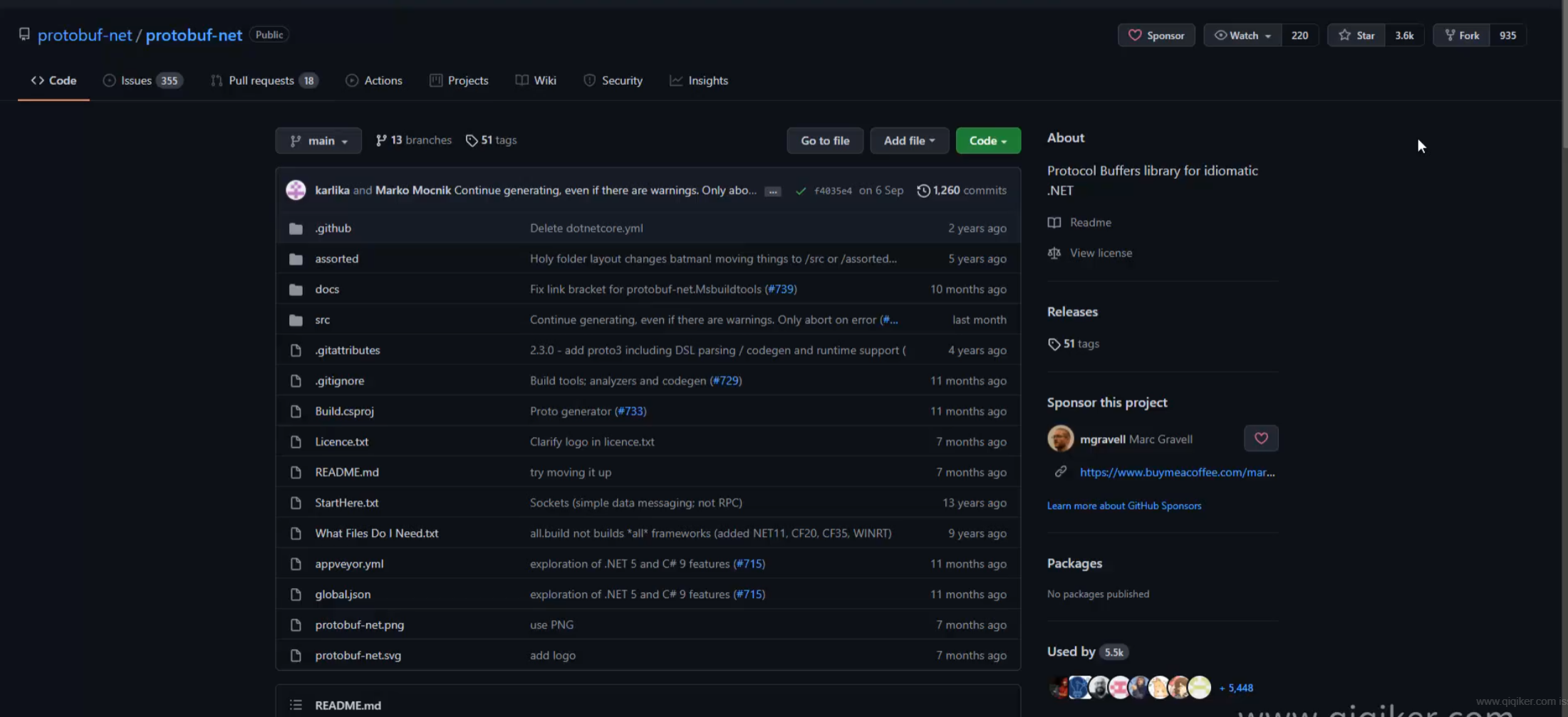Open the docs folder
The image size is (1568, 717).
click(x=327, y=289)
